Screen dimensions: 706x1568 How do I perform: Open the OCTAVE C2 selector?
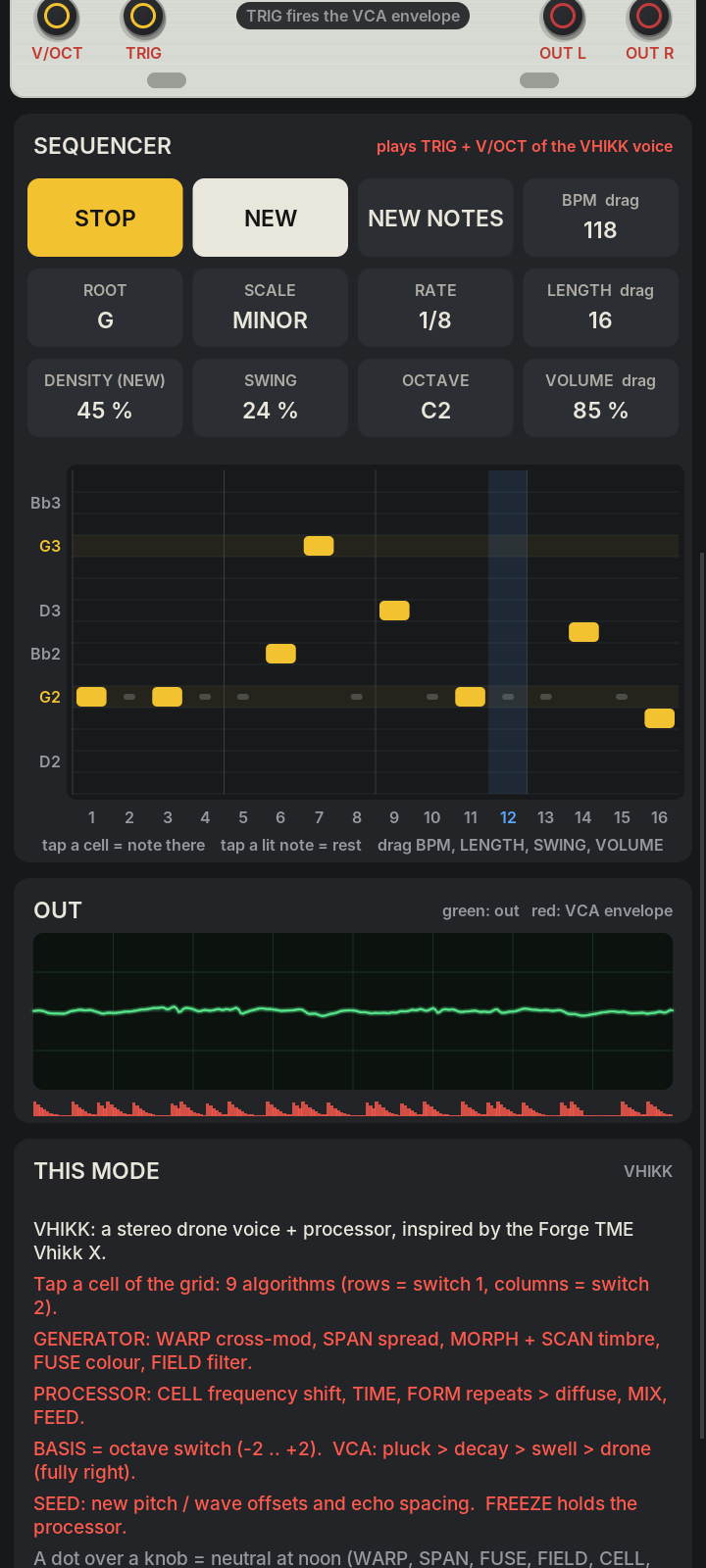[x=435, y=398]
